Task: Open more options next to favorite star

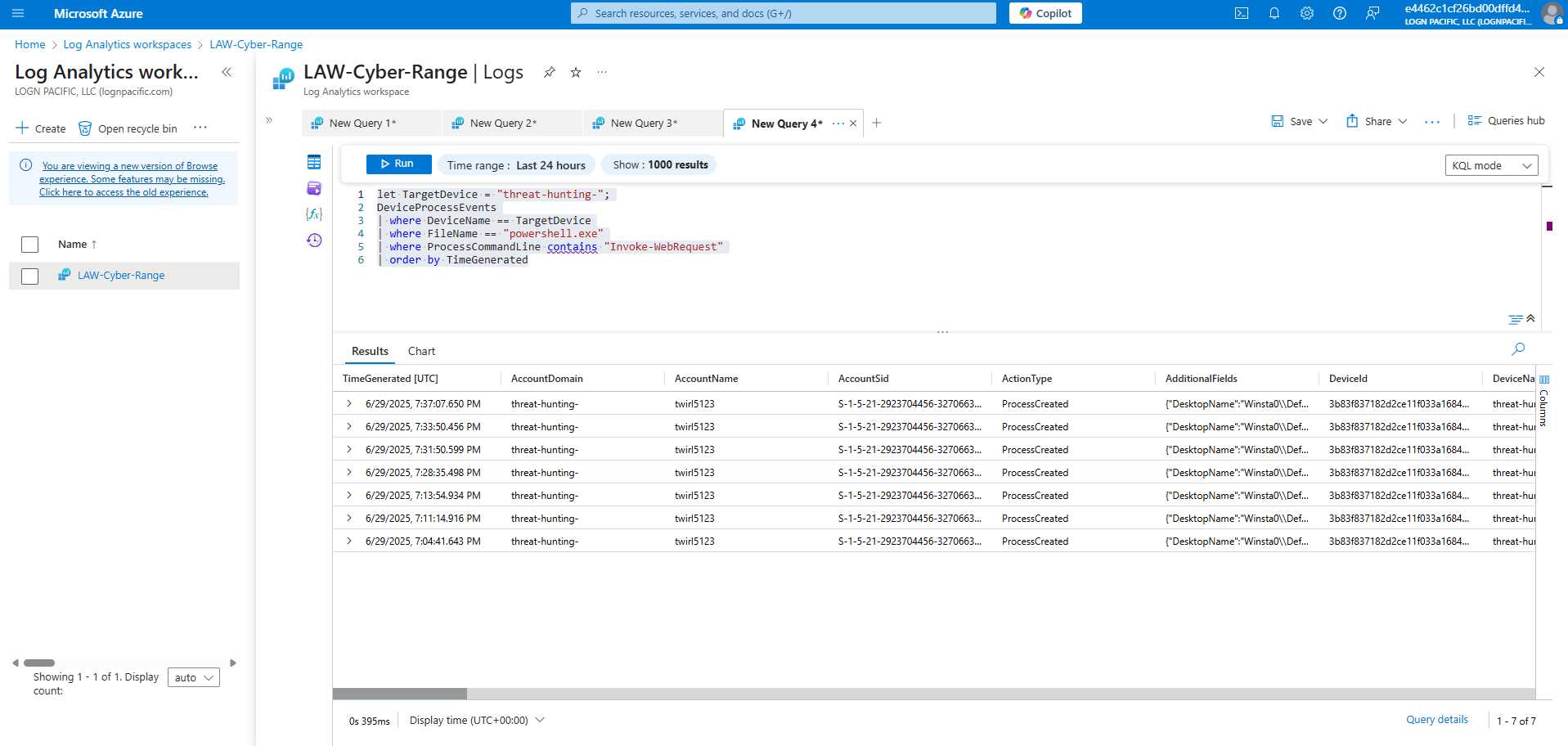Action: point(602,72)
